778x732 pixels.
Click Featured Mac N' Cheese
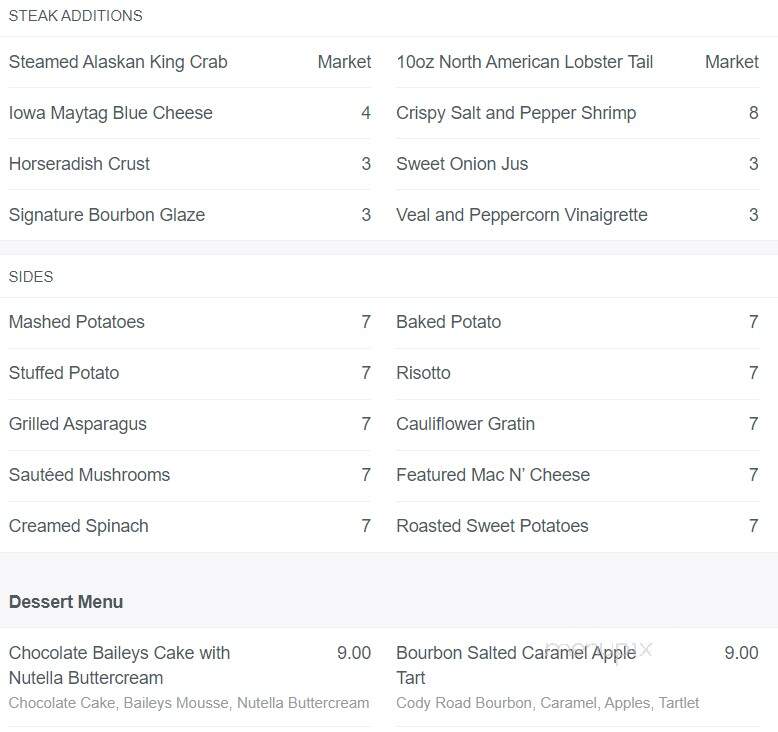coord(493,475)
